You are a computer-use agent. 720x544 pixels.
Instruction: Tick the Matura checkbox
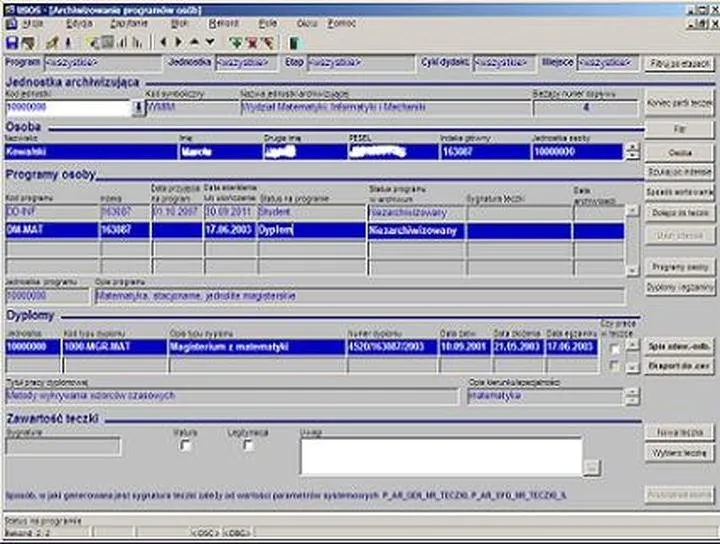point(185,446)
